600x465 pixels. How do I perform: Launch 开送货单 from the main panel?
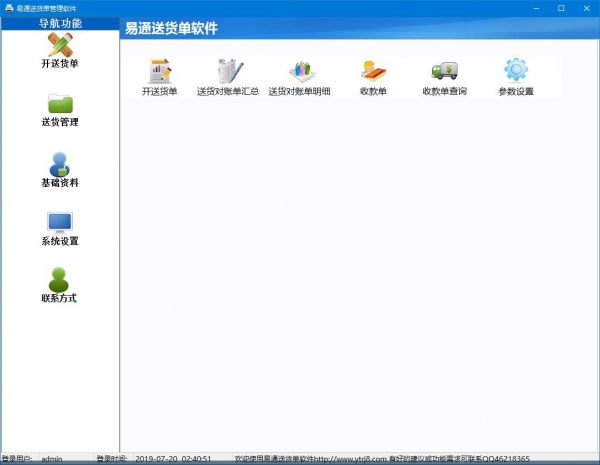160,77
